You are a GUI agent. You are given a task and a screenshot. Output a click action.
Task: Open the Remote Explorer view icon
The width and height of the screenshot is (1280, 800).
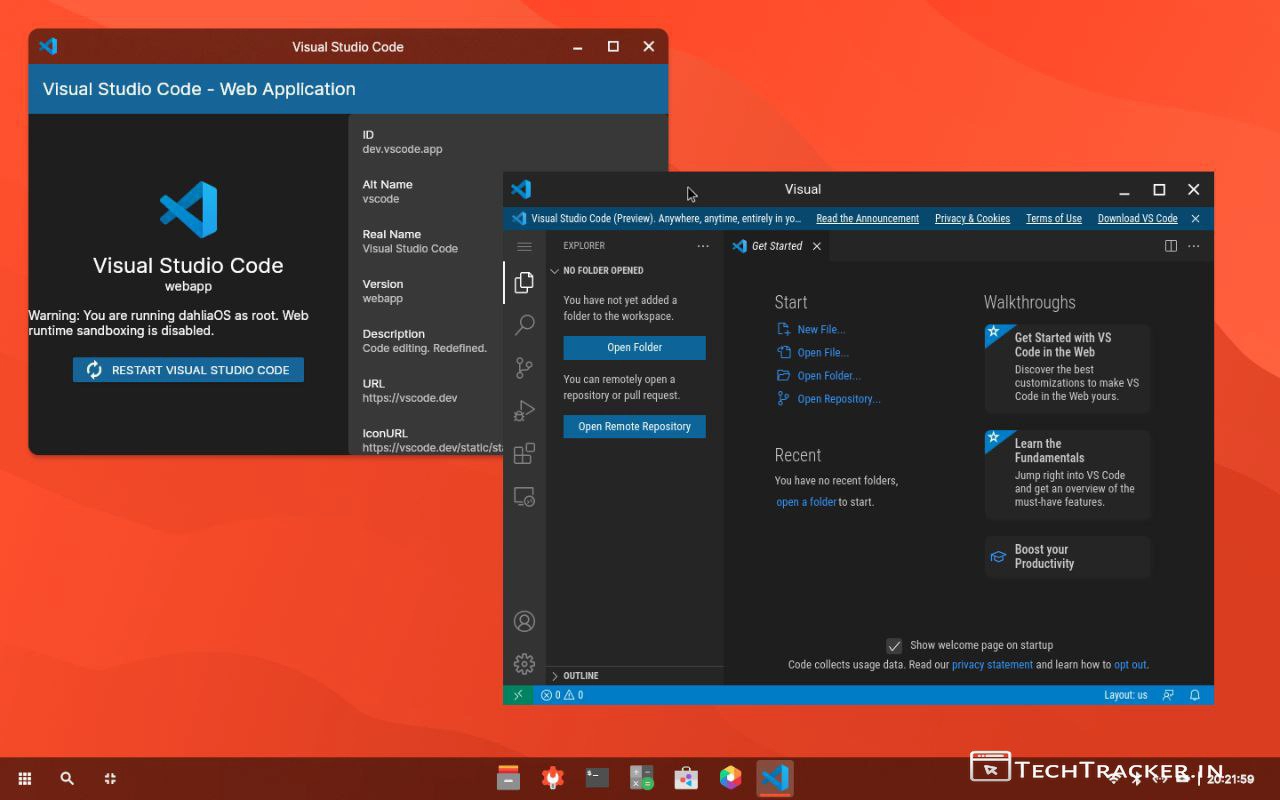tap(524, 497)
